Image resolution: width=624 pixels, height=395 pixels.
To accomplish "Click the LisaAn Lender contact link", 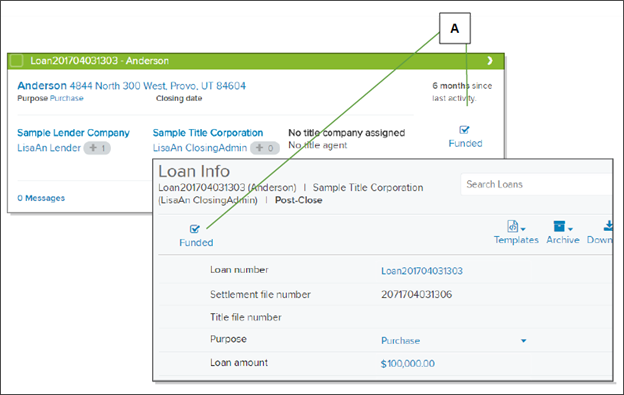I will coord(49,148).
